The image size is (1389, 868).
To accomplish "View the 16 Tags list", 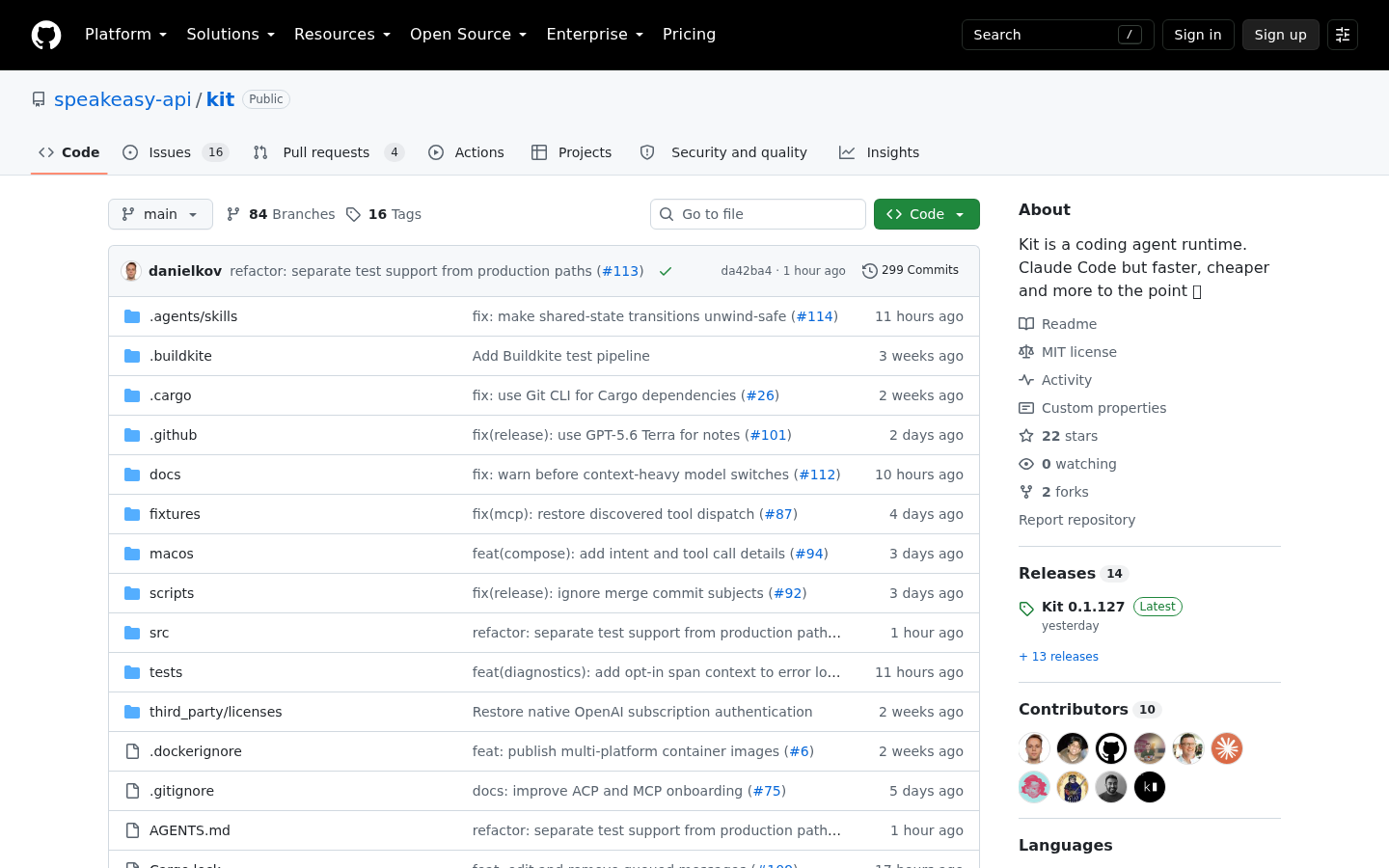I will [384, 214].
